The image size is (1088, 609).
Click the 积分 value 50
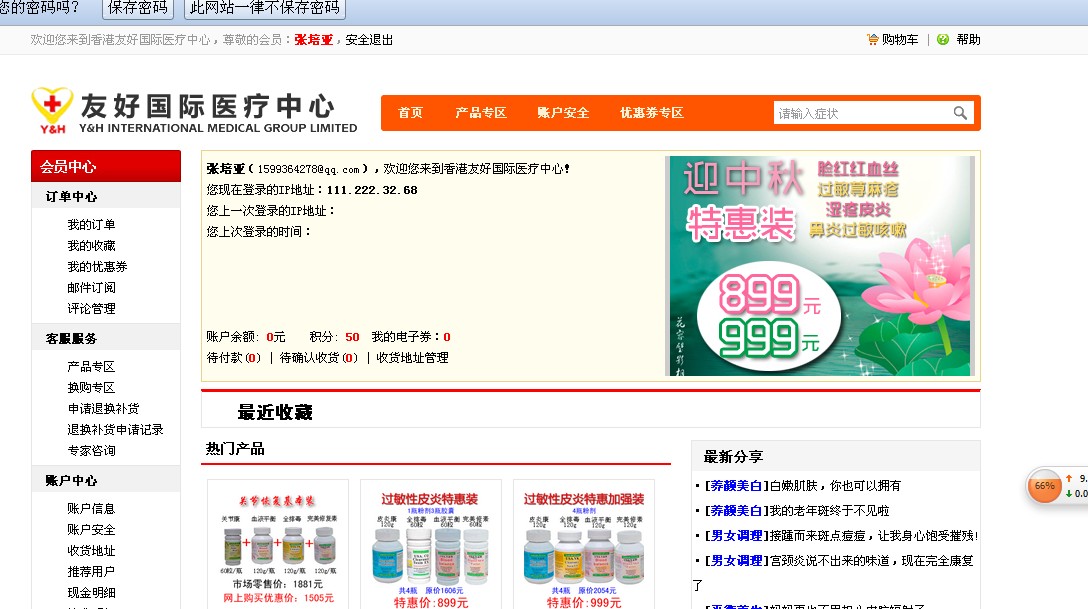point(352,336)
